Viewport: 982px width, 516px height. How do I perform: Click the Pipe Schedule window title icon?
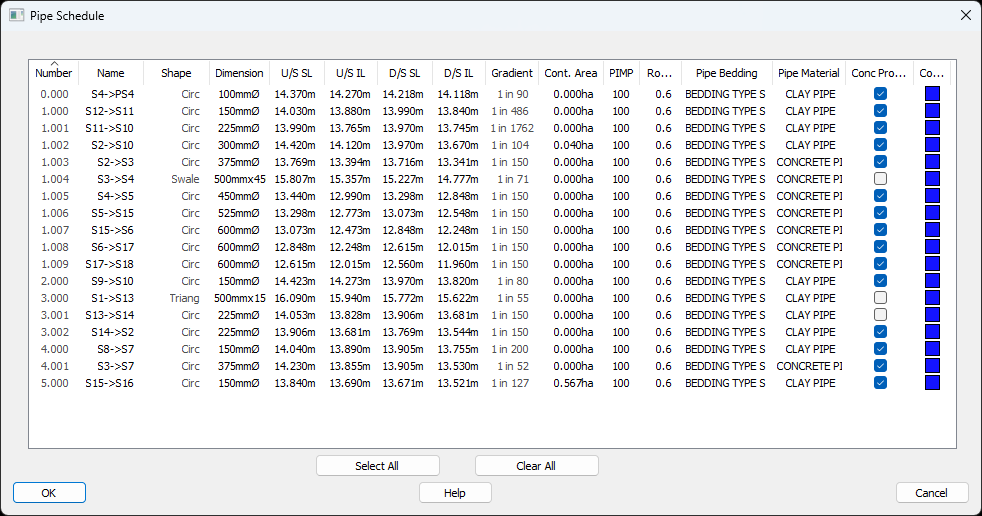click(x=16, y=16)
